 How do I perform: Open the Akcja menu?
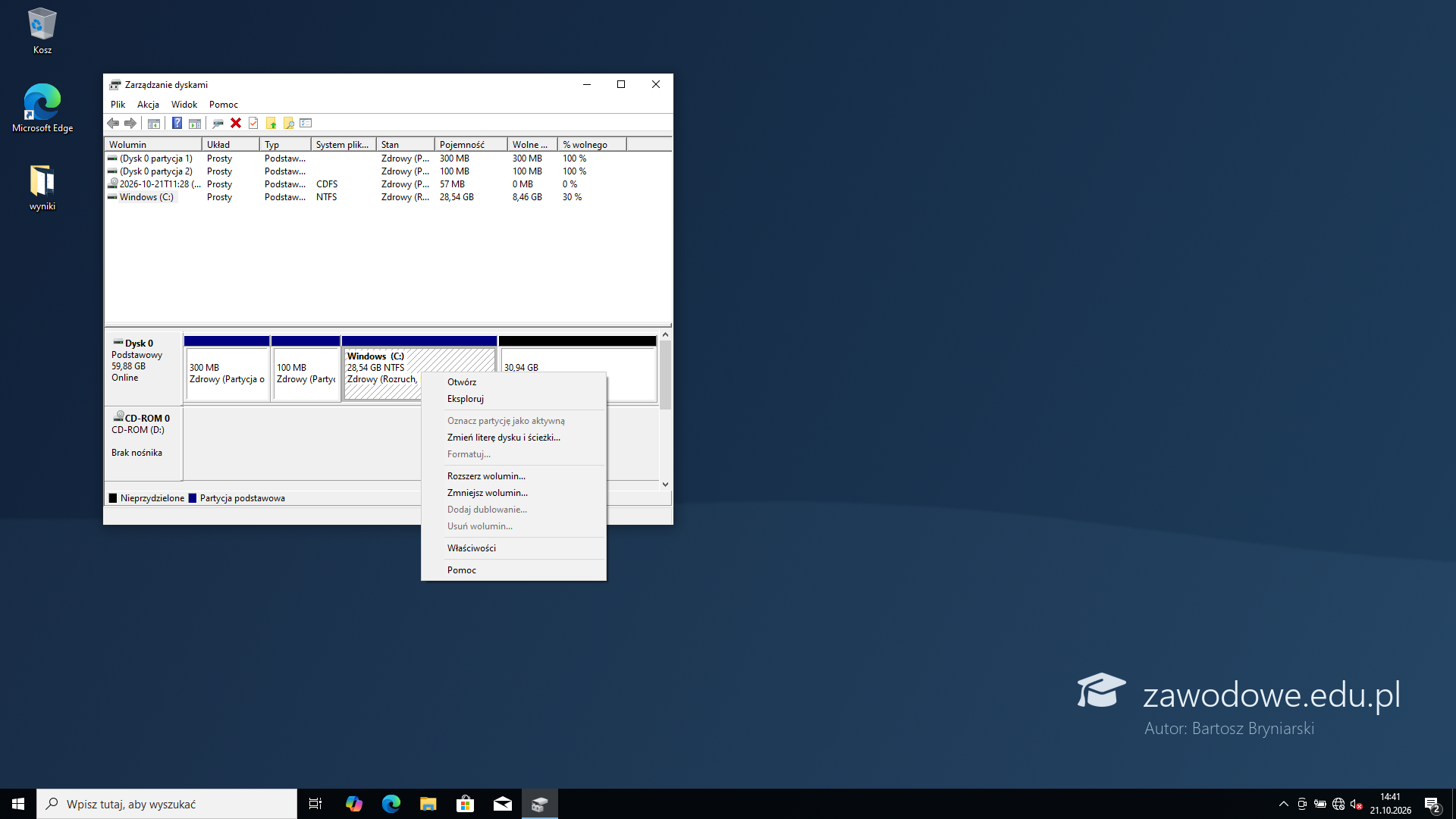148,105
